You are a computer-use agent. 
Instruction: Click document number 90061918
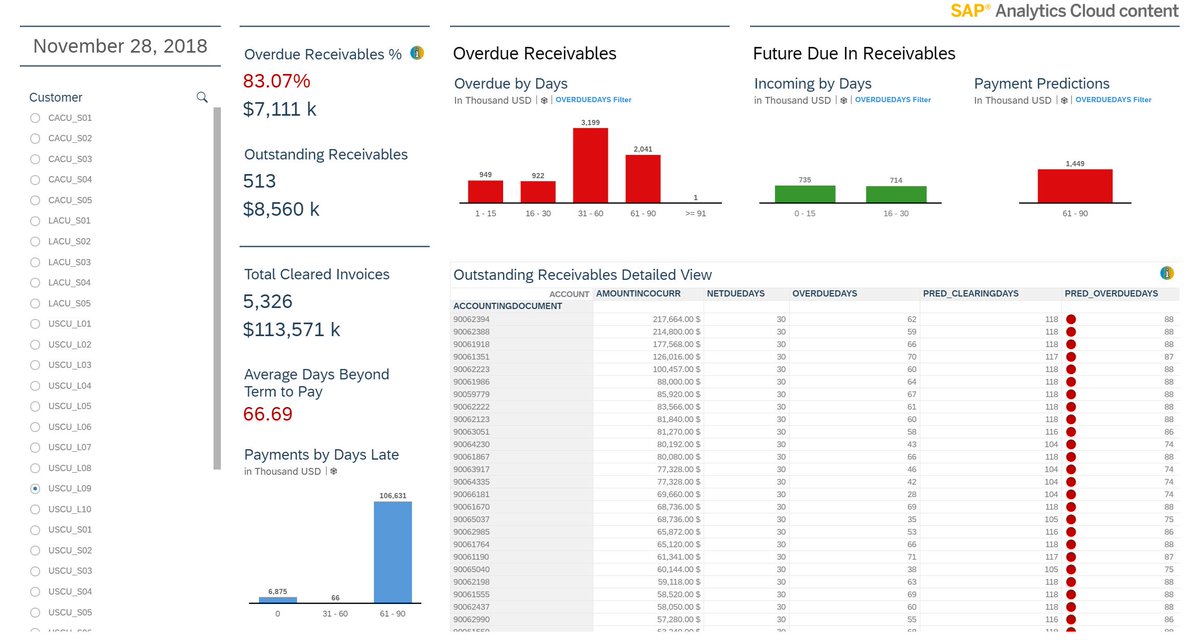471,344
